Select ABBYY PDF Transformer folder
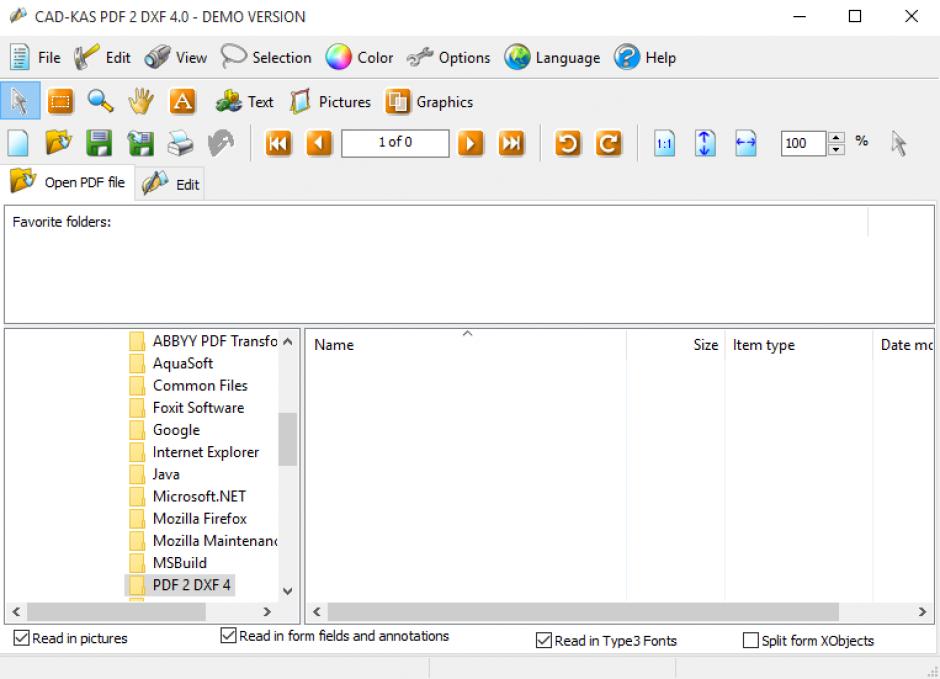 (x=203, y=341)
